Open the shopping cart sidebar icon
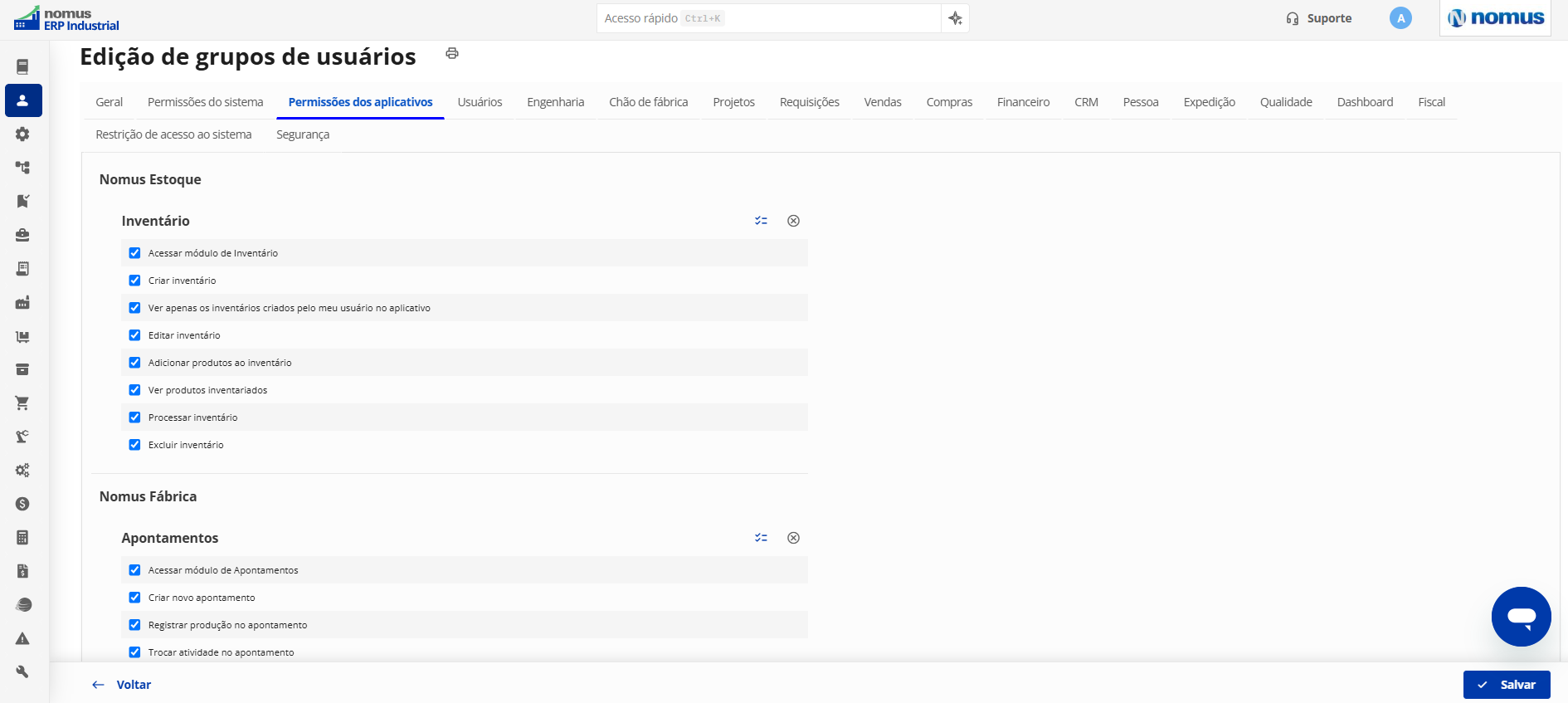 pyautogui.click(x=22, y=403)
